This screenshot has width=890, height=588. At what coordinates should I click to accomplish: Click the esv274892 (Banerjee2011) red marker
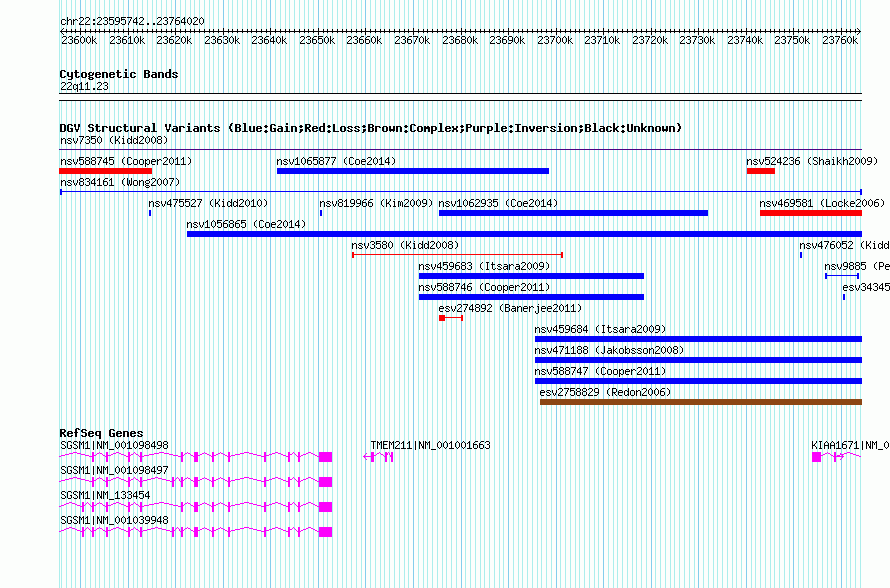[x=451, y=318]
